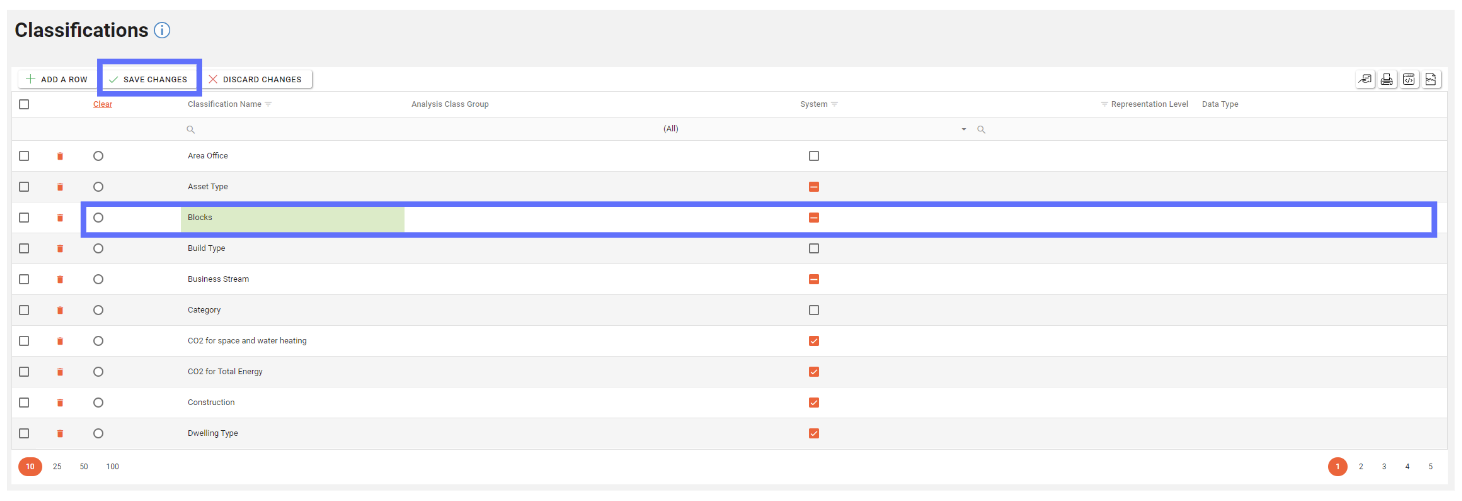Image resolution: width=1462 pixels, height=501 pixels.
Task: Go to page 3 of results
Action: 1384,467
